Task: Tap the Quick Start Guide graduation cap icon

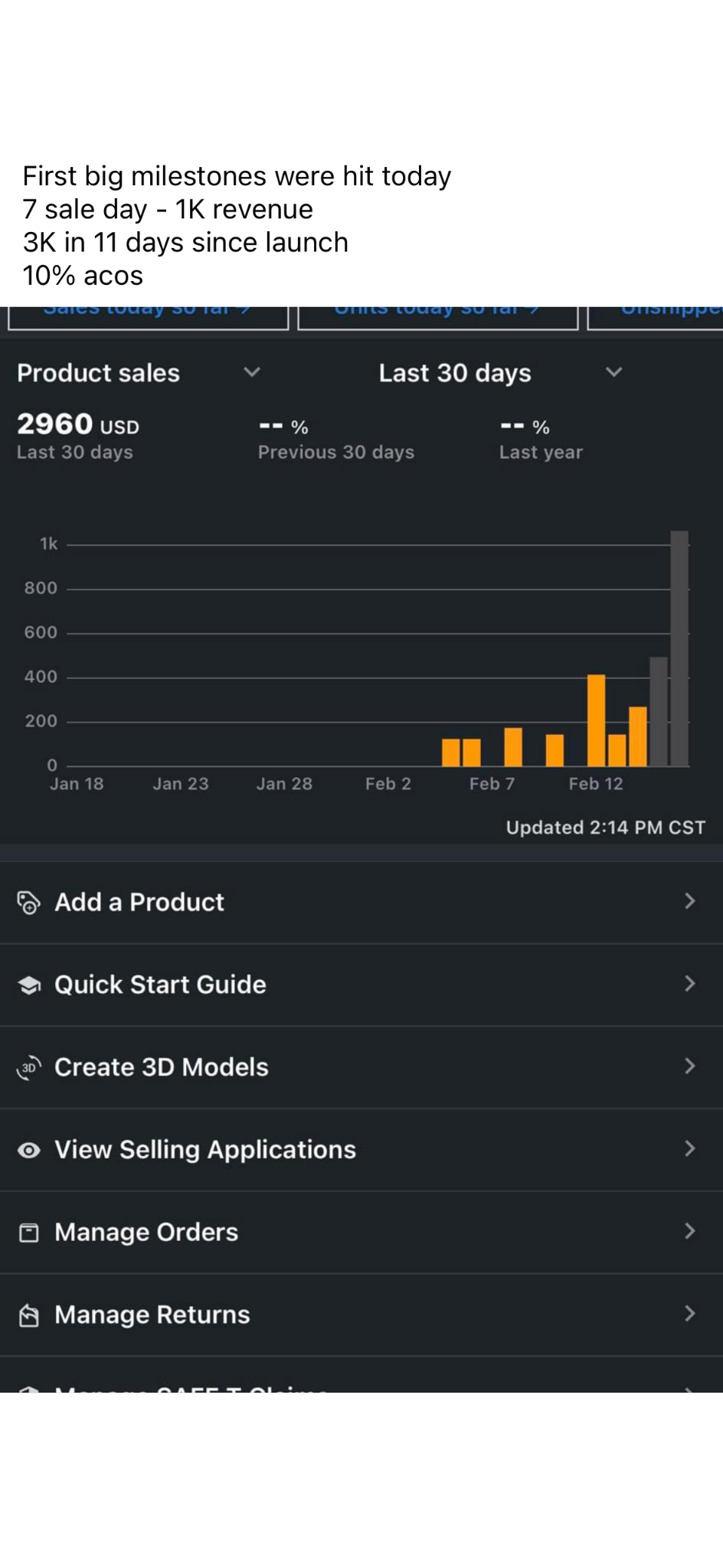Action: tap(29, 985)
